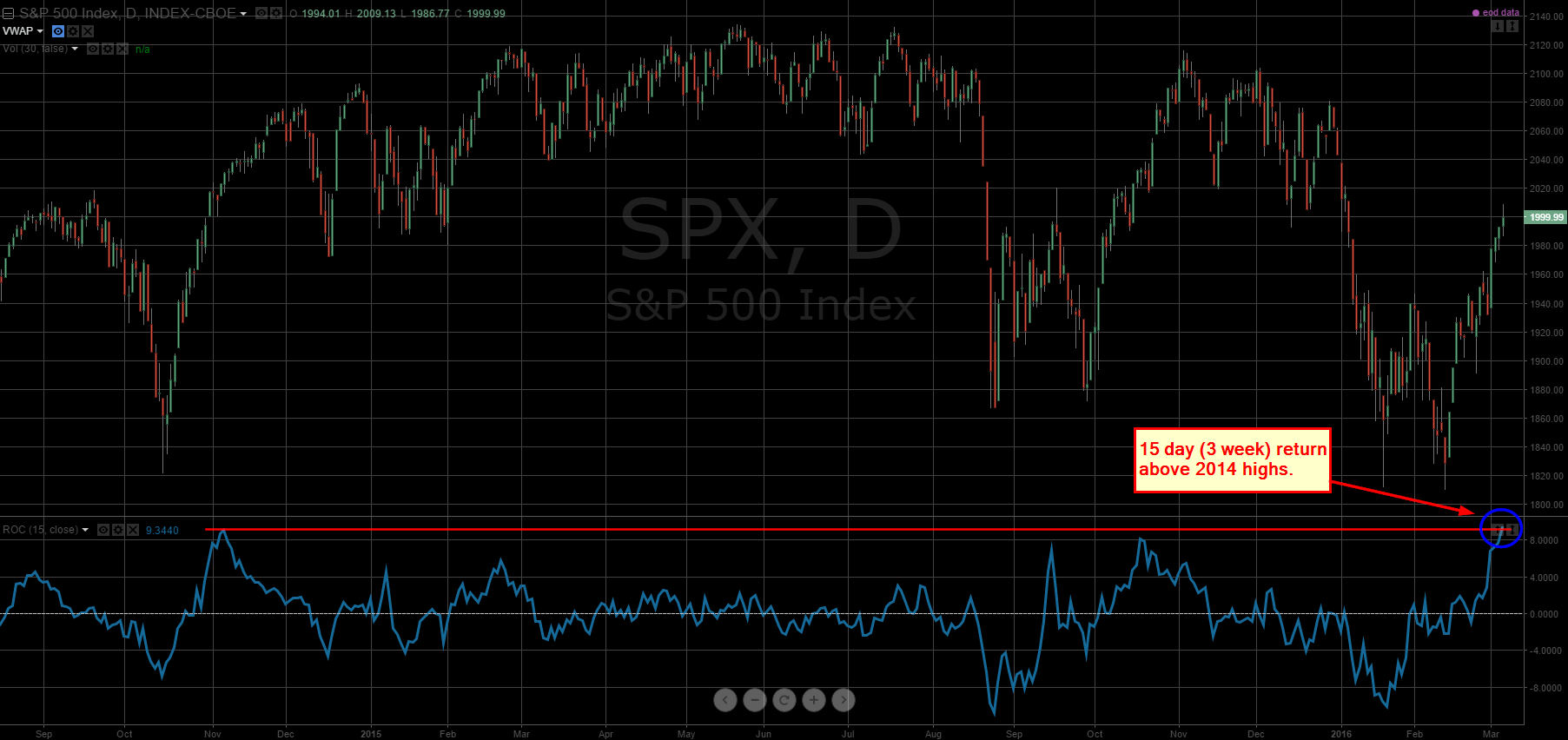Click the 0.0000 ROC axis label
This screenshot has height=740, width=1568.
[x=1544, y=614]
